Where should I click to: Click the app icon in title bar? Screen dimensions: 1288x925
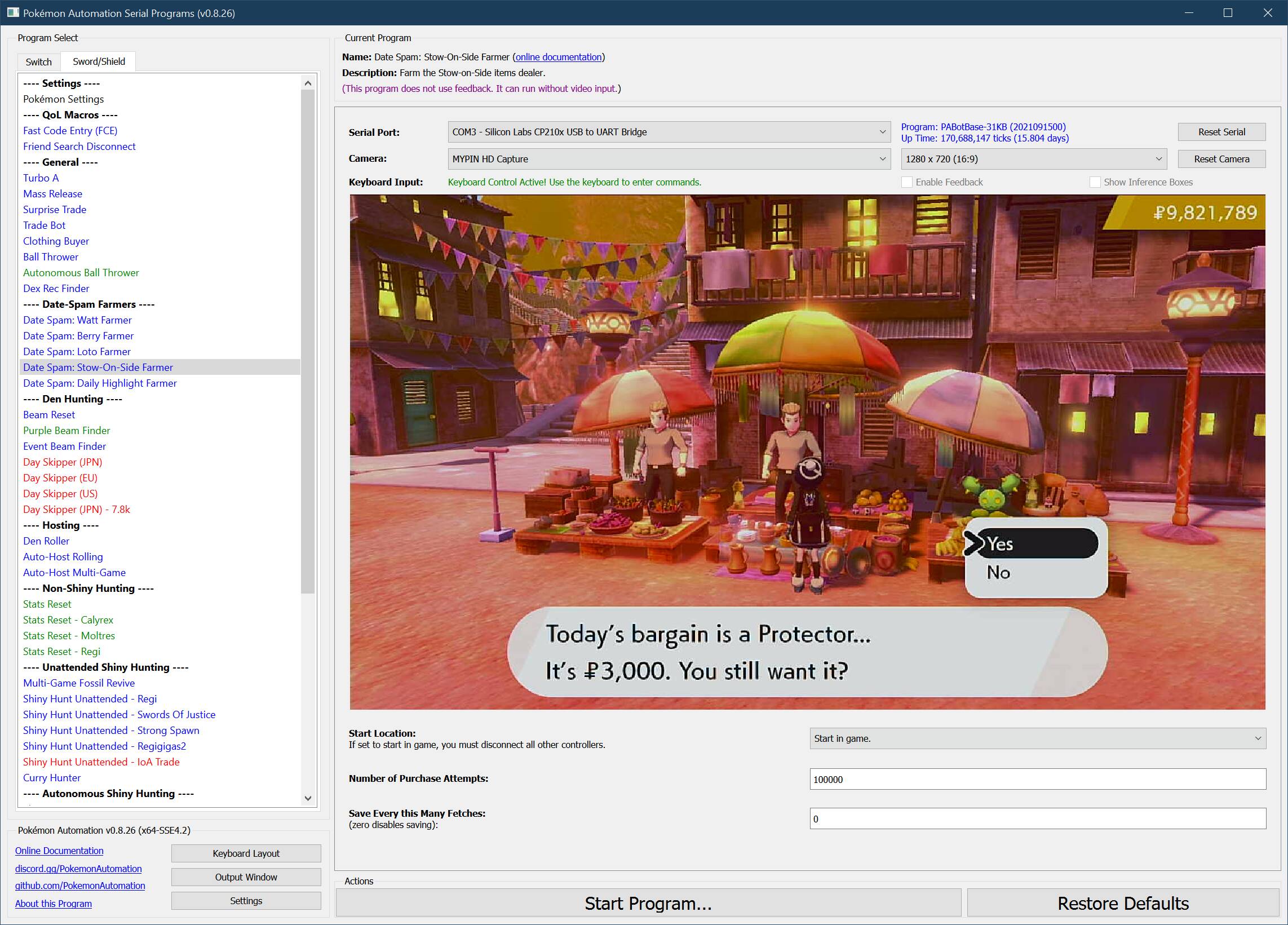pos(12,12)
